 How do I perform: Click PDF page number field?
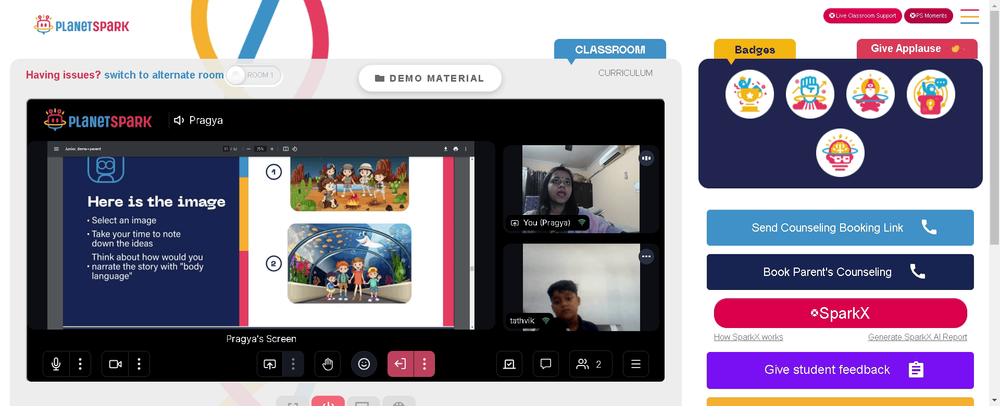tap(226, 149)
